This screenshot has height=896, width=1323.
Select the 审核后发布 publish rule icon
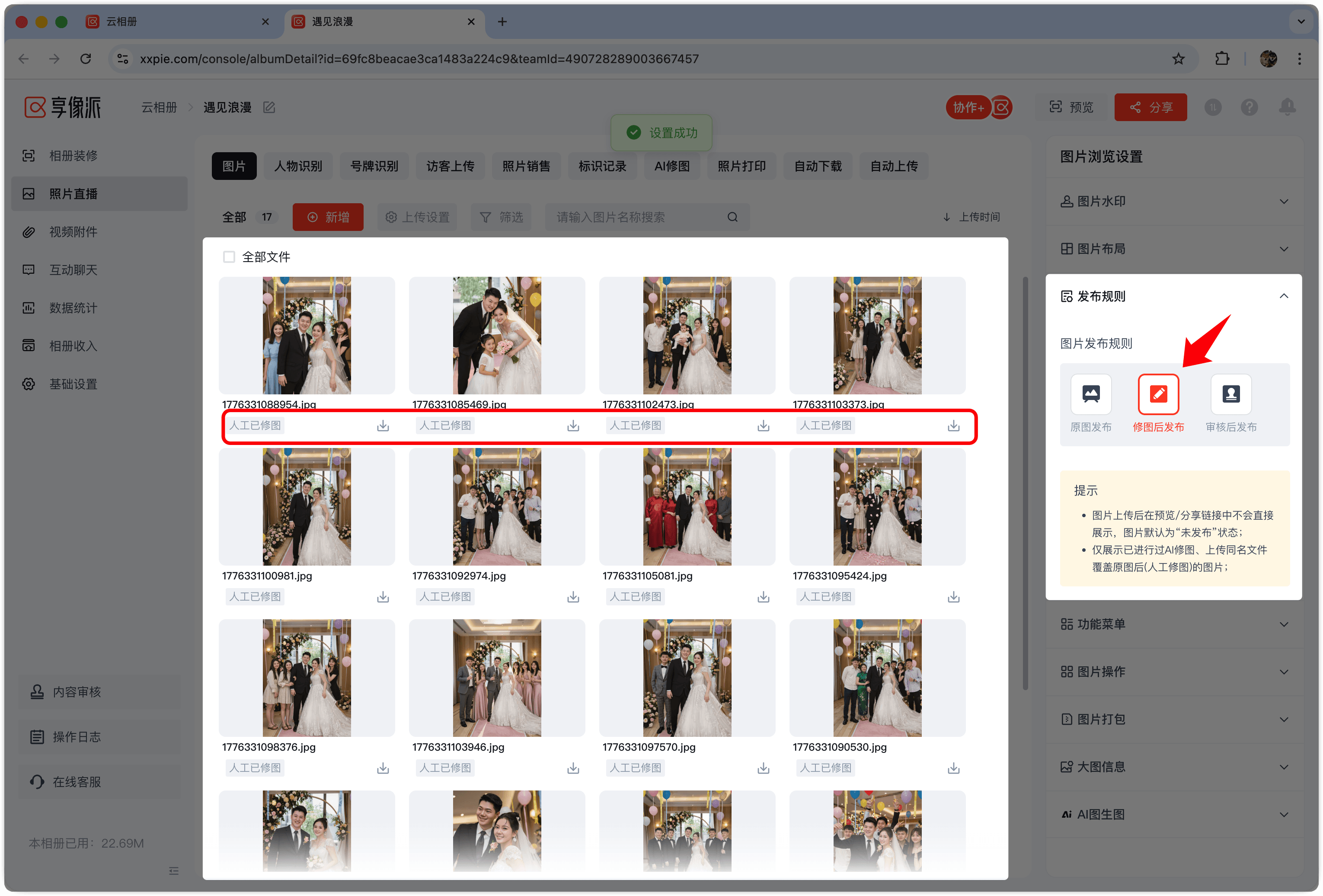1230,394
